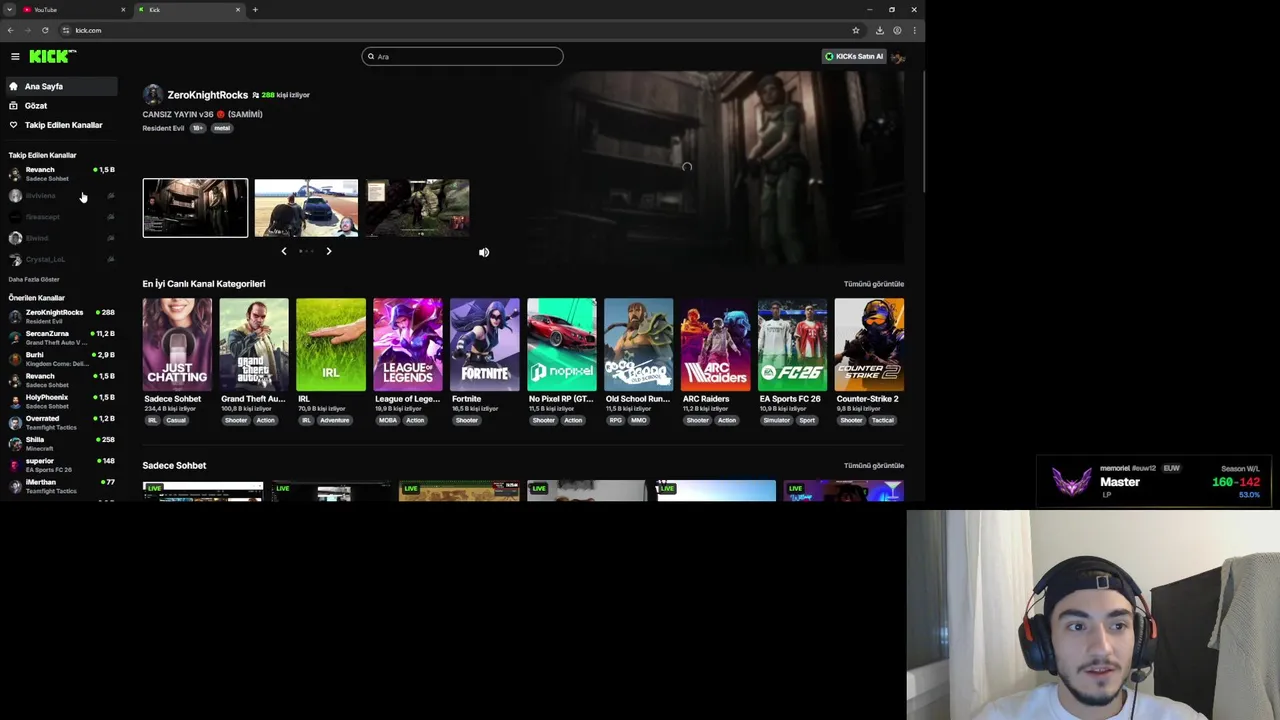Open Overrated recommended channel

click(x=60, y=423)
